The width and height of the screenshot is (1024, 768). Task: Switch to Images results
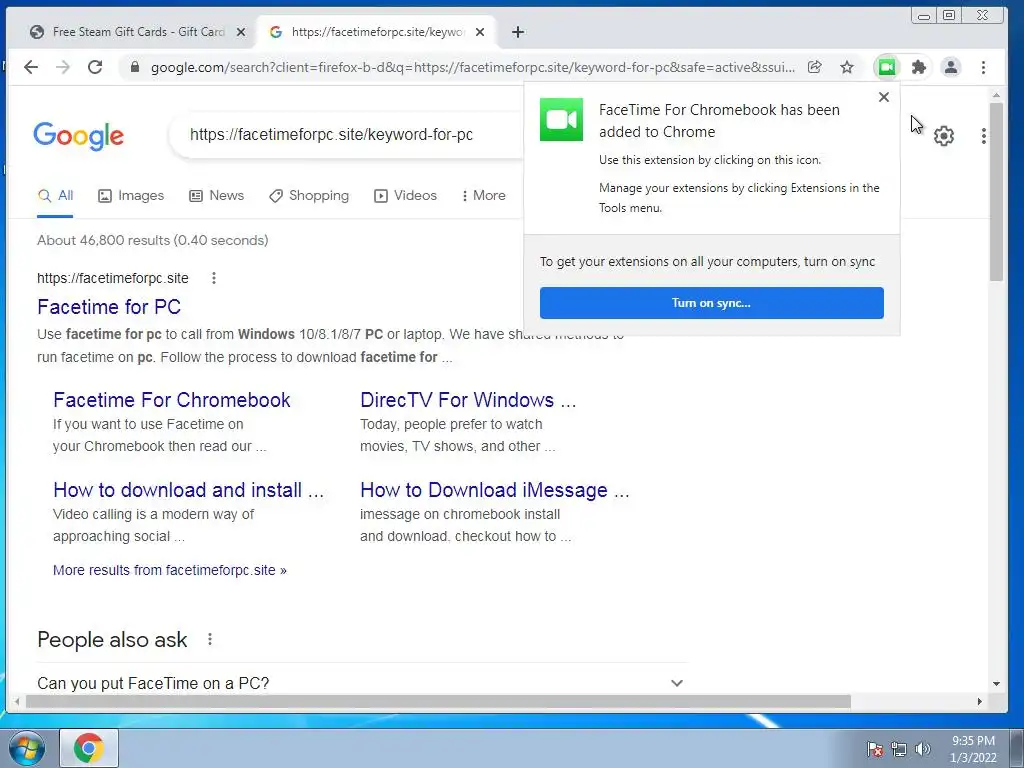131,196
